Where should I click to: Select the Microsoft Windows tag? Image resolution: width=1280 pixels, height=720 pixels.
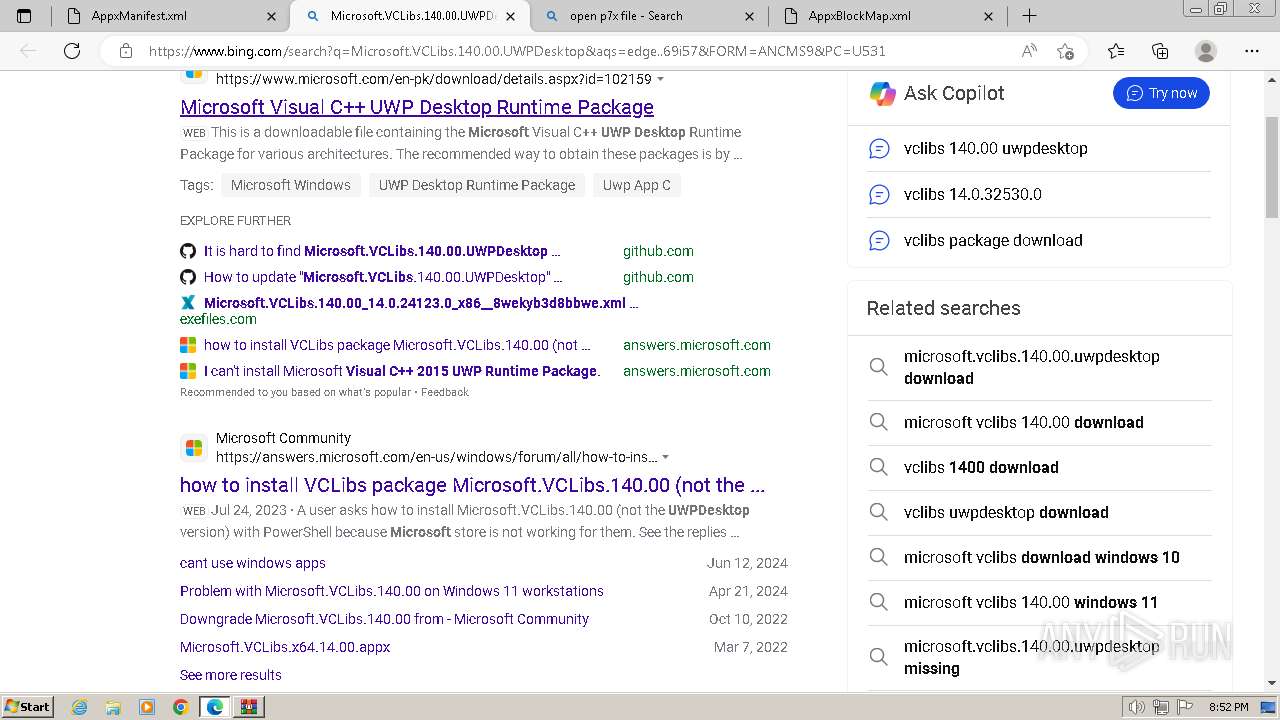pyautogui.click(x=290, y=185)
